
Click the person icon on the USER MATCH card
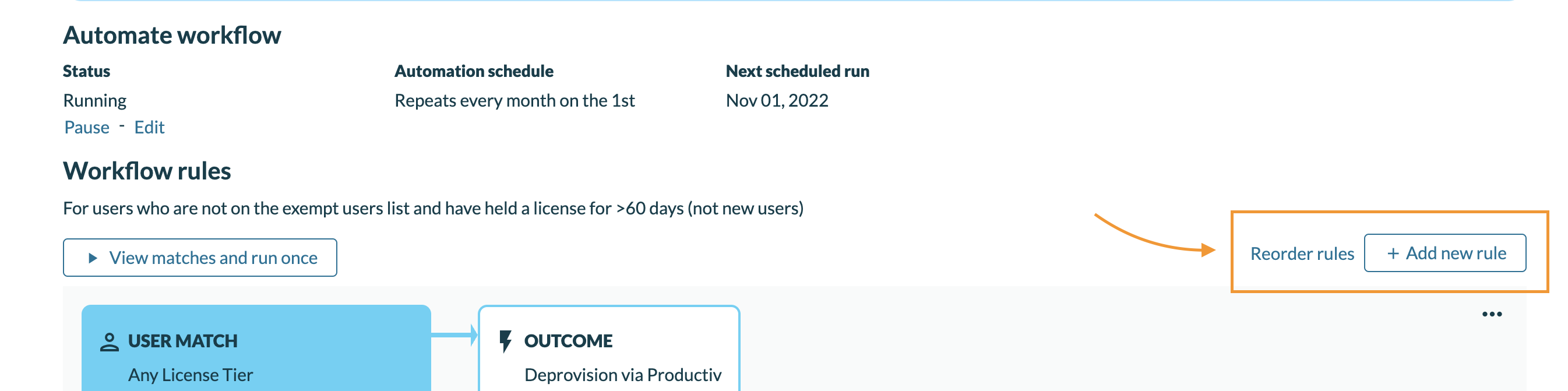click(110, 341)
